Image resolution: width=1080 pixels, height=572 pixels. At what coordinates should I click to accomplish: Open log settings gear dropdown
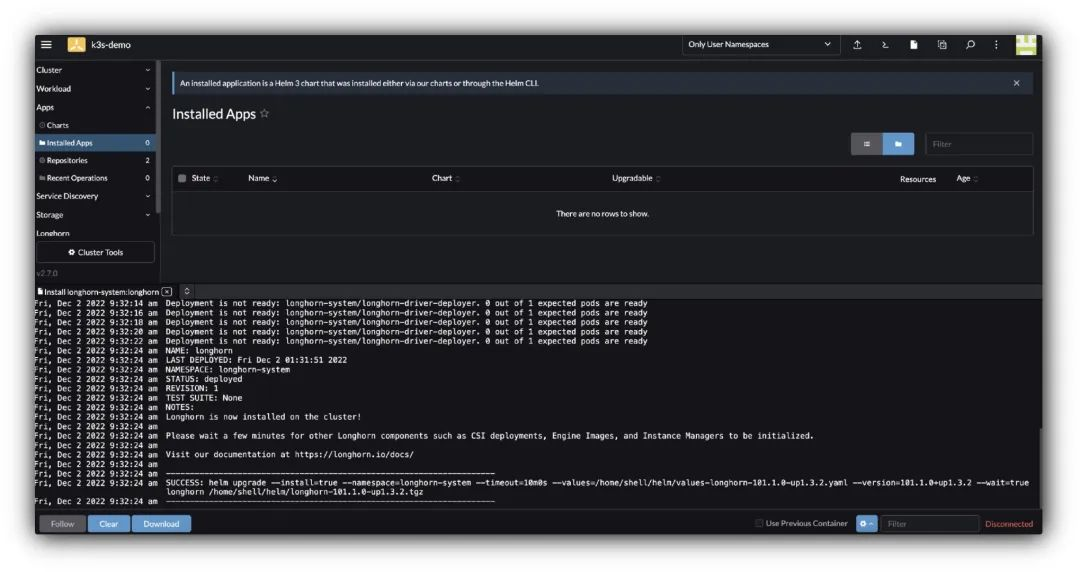point(866,524)
